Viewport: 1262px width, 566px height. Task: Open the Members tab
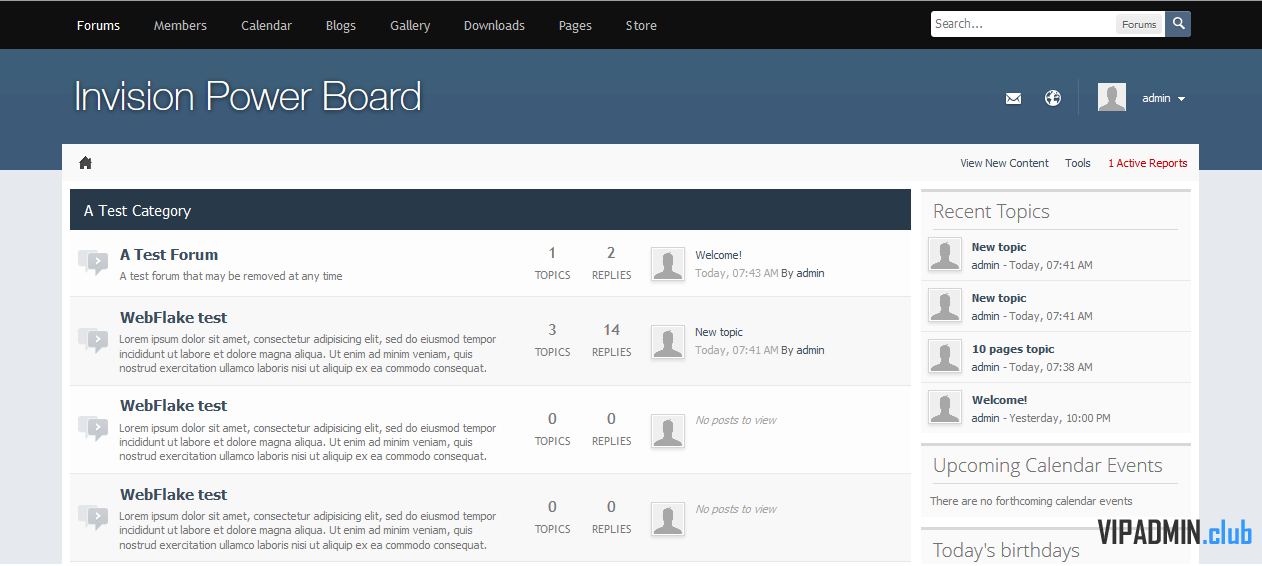pos(180,25)
